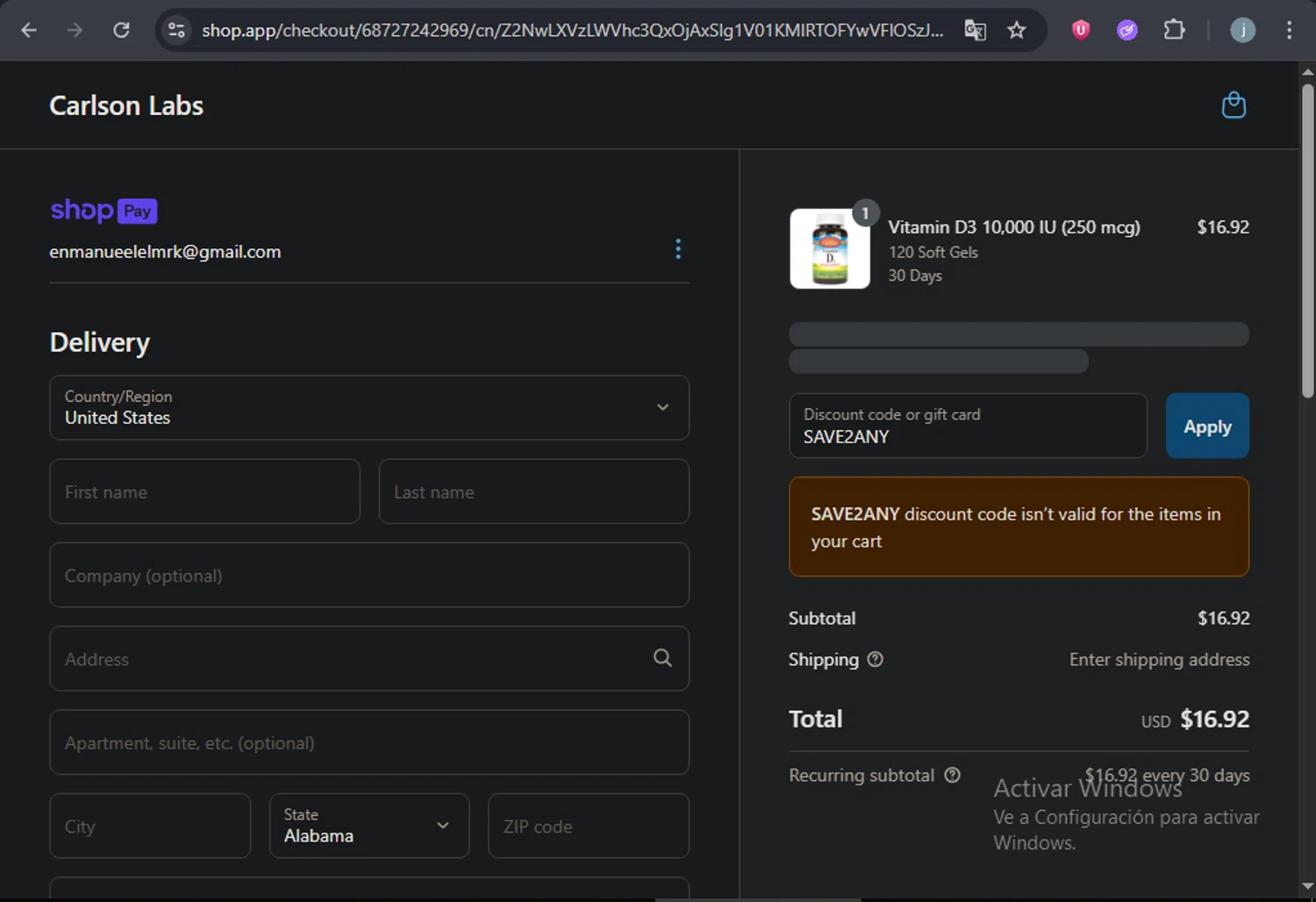This screenshot has width=1316, height=902.
Task: Click the vertical page scrollbar
Action: tap(1307, 241)
